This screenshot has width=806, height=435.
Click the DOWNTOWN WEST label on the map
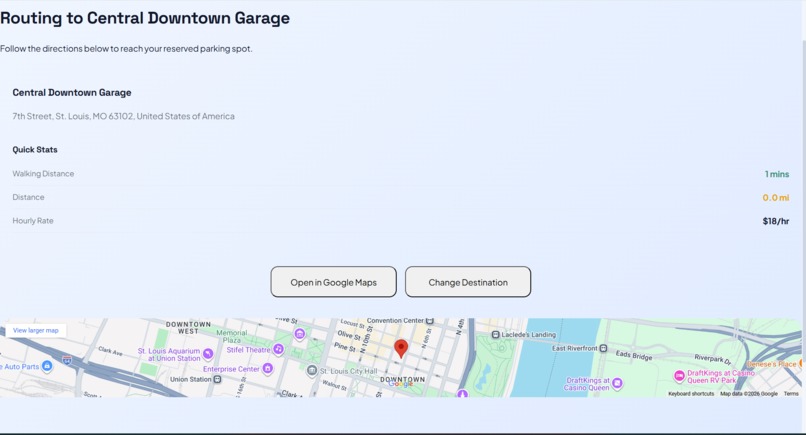(188, 328)
